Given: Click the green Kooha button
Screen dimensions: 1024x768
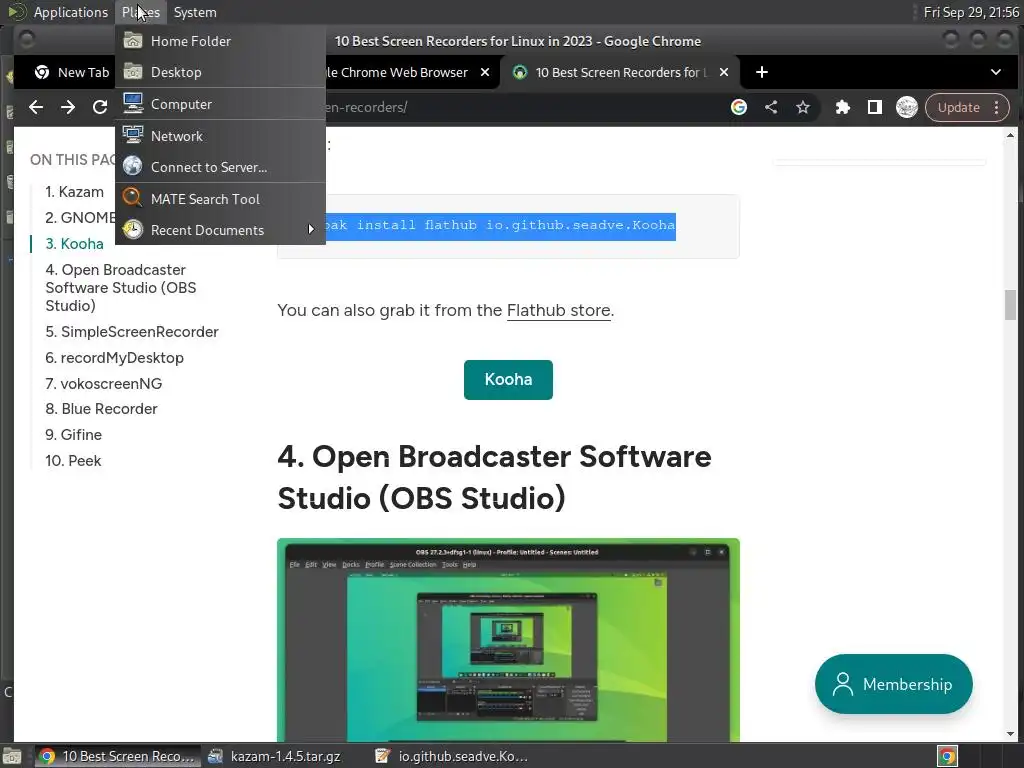Looking at the screenshot, I should 508,379.
